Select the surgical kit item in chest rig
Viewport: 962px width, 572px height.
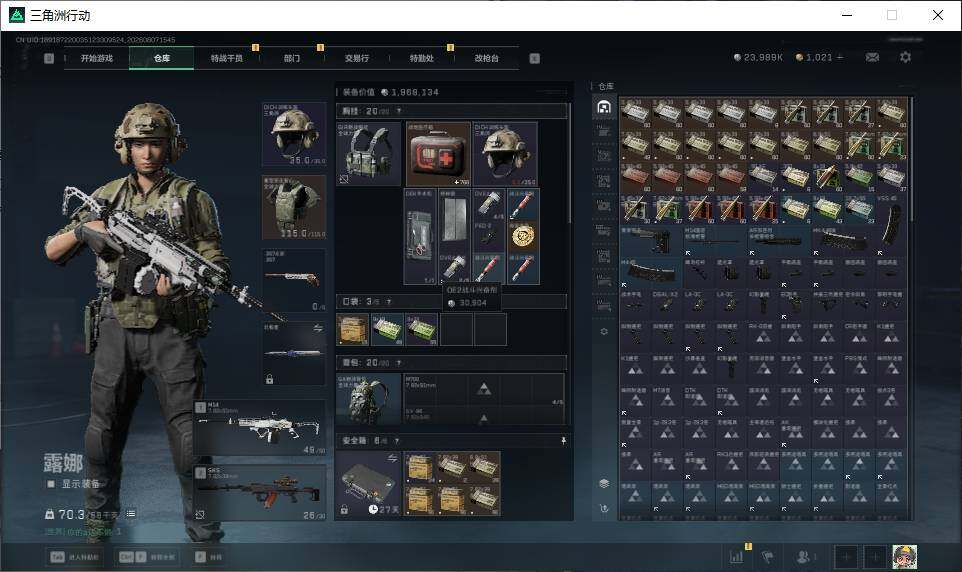(x=420, y=236)
